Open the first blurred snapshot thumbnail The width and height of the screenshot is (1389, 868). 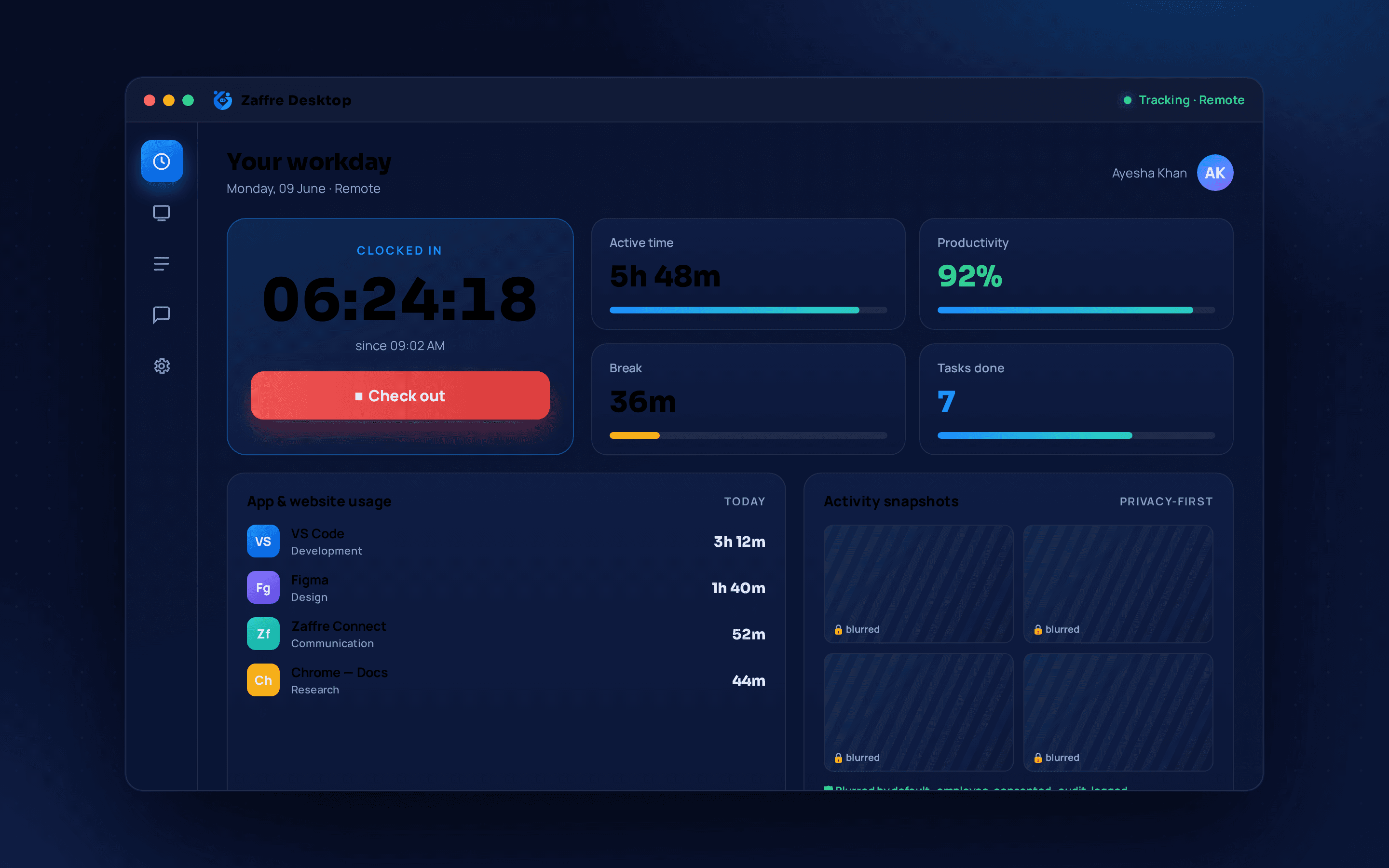(x=918, y=584)
